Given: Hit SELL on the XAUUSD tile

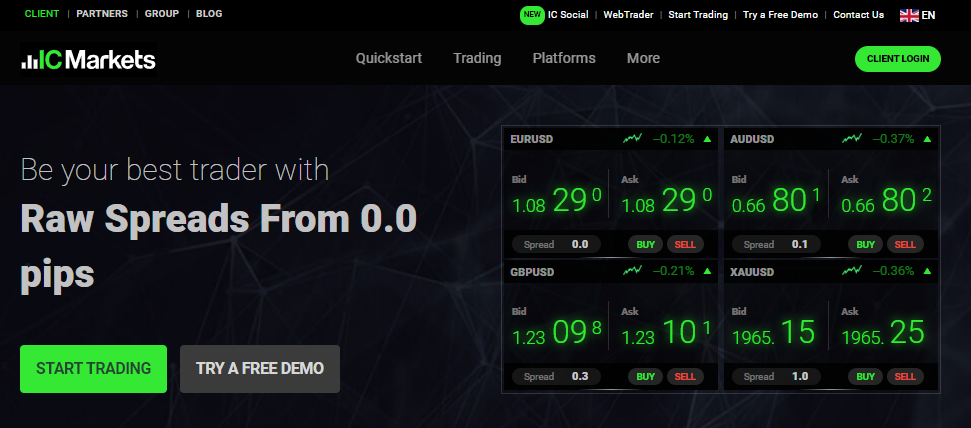Looking at the screenshot, I should click(904, 376).
